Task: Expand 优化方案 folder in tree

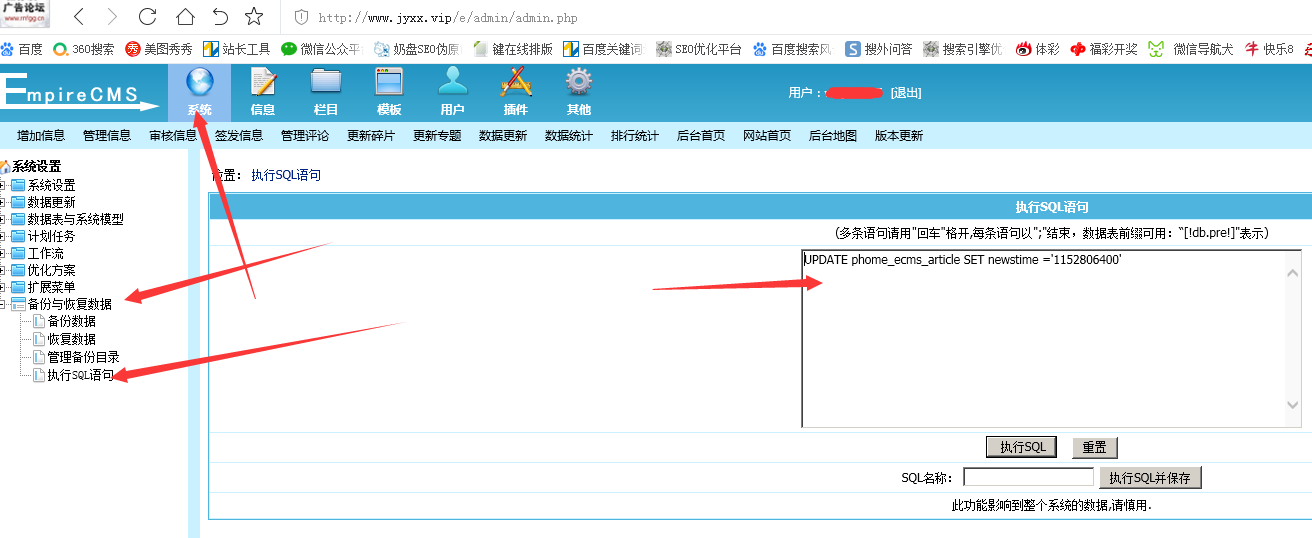Action: click(x=4, y=270)
